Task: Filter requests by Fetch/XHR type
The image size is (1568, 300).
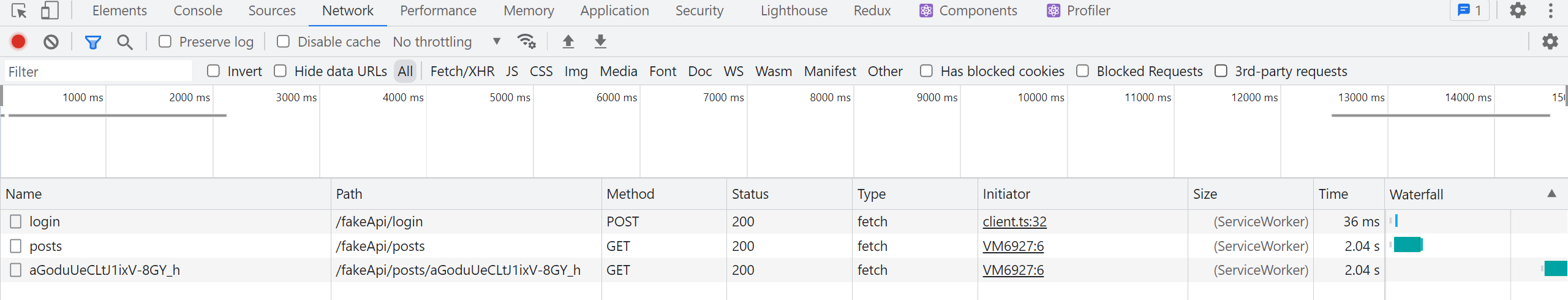Action: tap(462, 71)
